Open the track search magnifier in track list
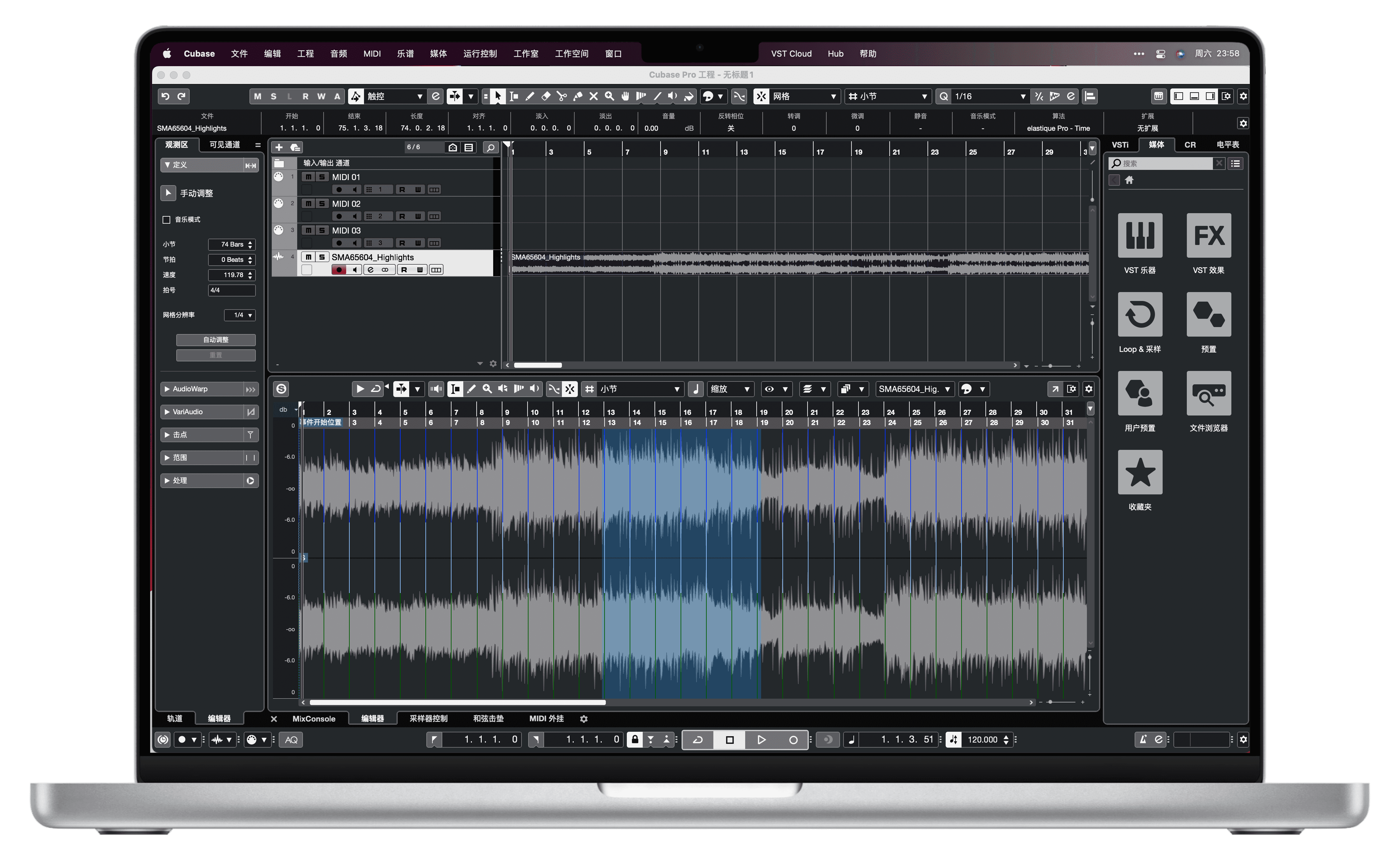The height and width of the screenshot is (859, 1400). (490, 148)
